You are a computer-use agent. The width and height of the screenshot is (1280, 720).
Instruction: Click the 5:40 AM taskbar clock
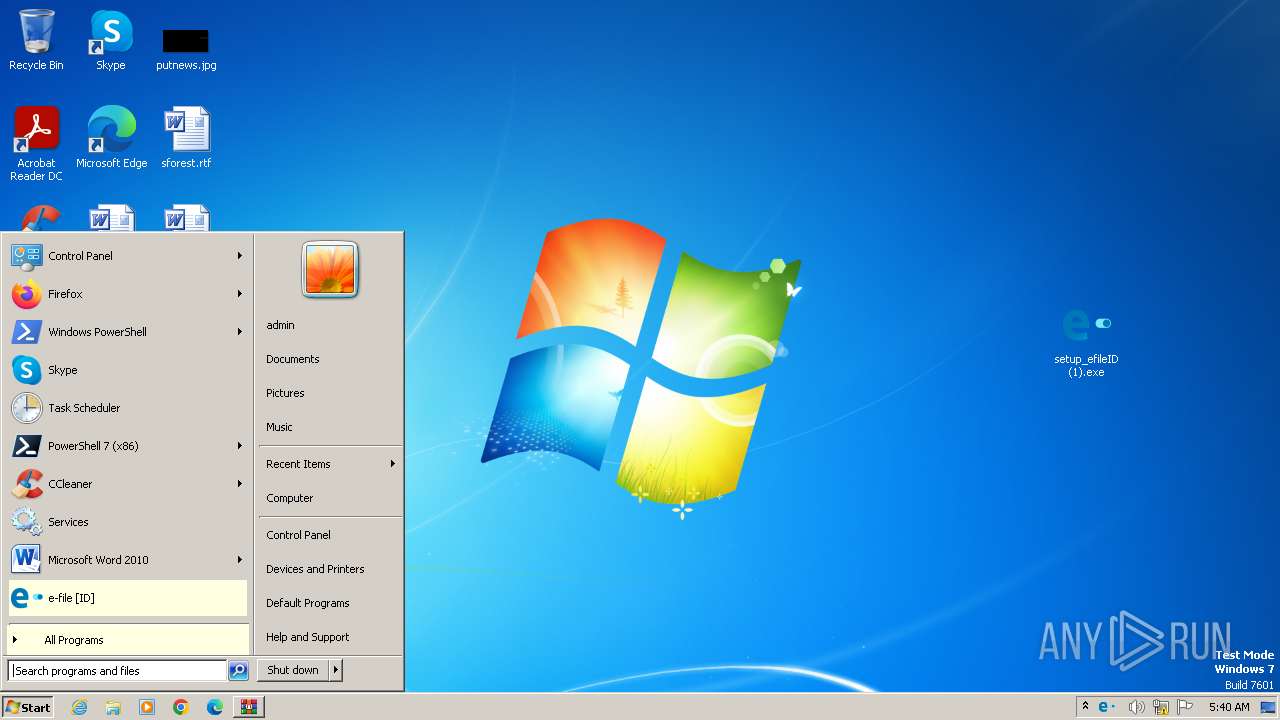click(x=1229, y=707)
